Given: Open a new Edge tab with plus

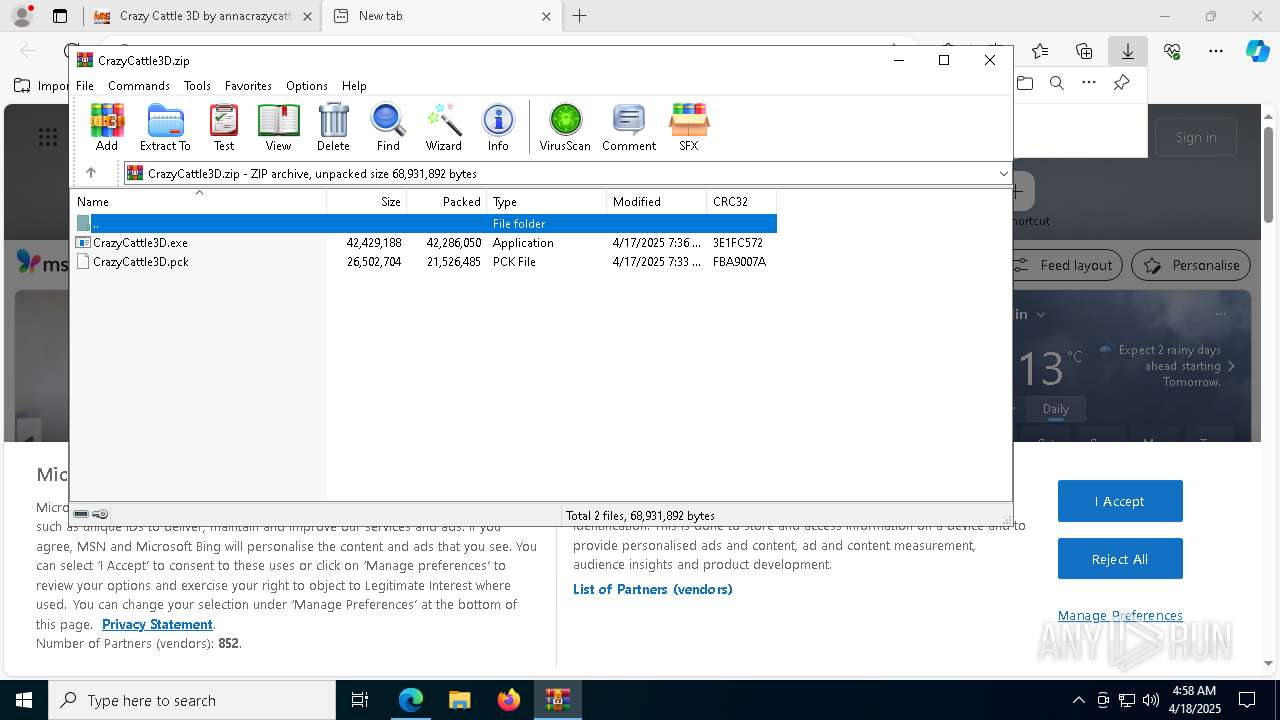Looking at the screenshot, I should [x=579, y=16].
